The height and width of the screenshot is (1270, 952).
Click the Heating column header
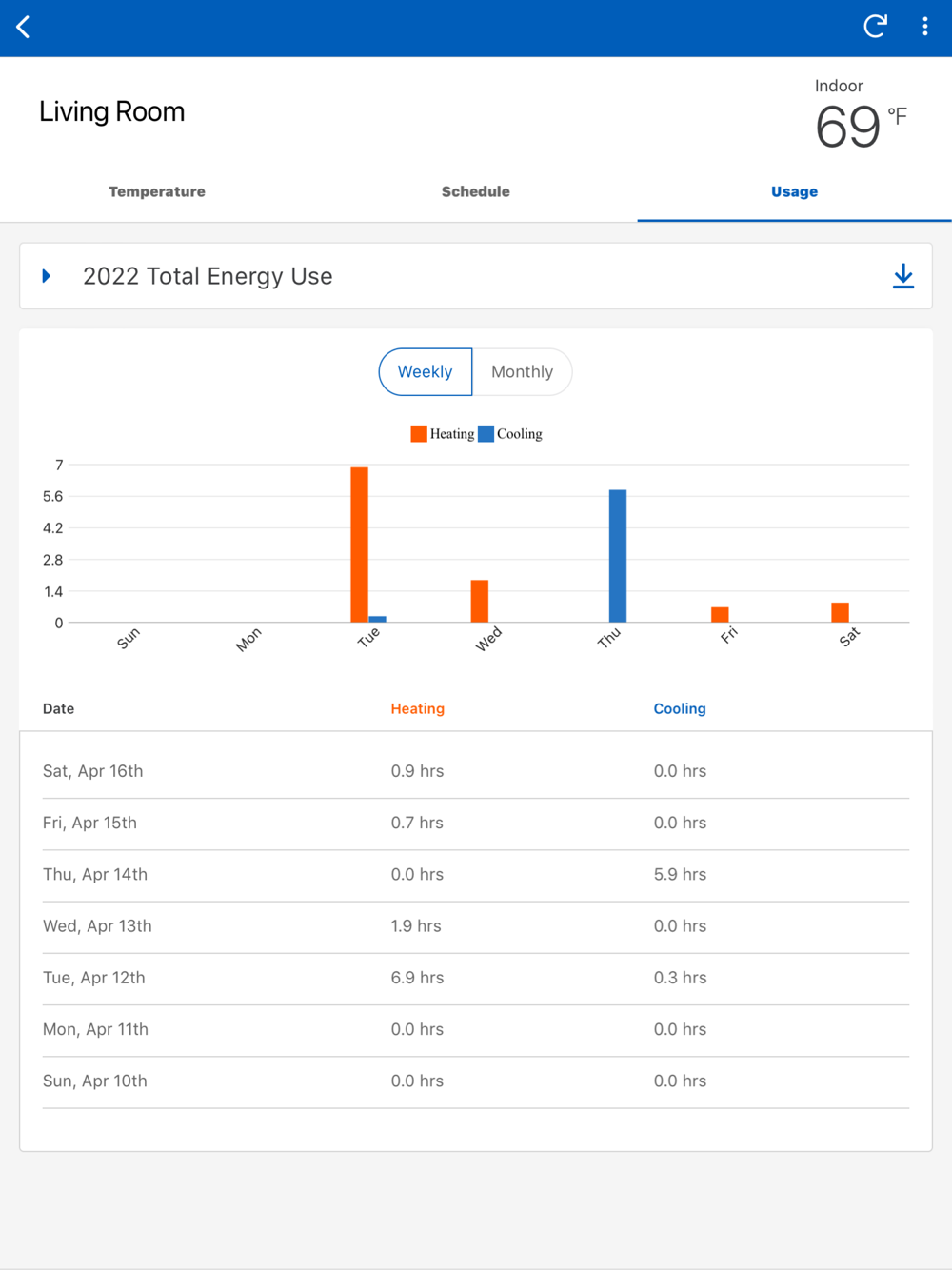pos(417,708)
